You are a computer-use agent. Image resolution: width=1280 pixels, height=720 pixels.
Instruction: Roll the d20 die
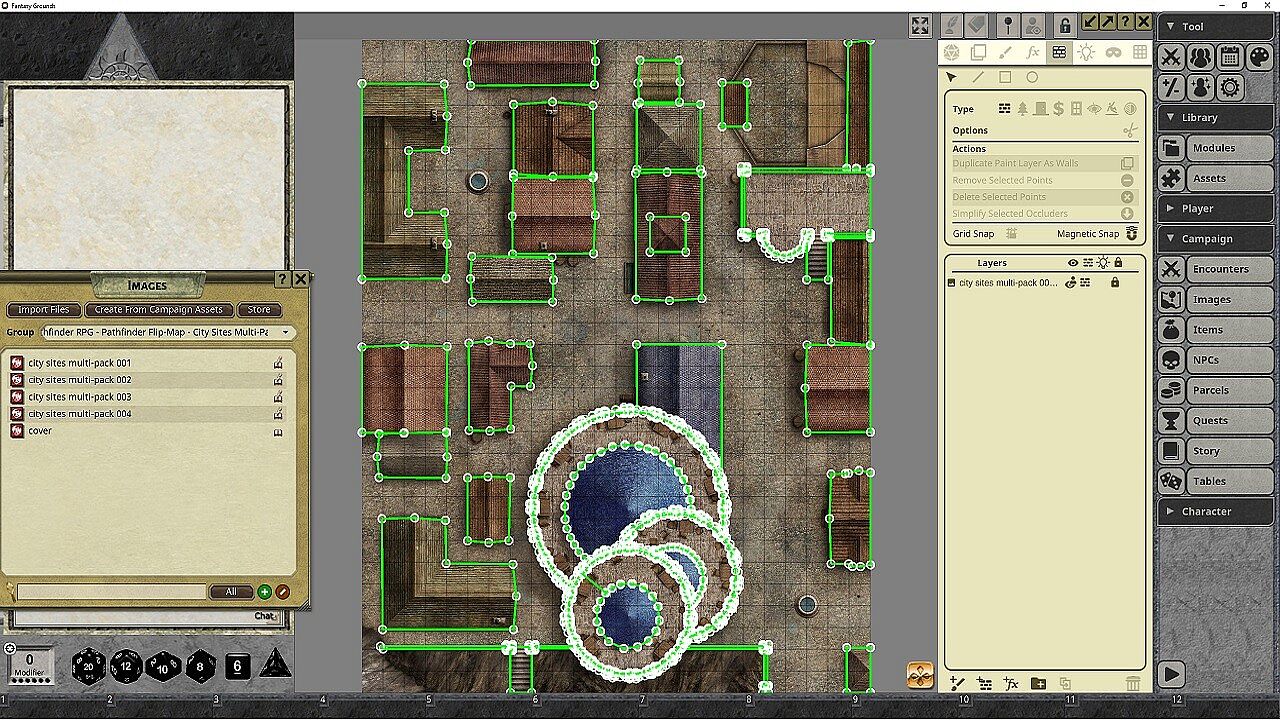[89, 665]
